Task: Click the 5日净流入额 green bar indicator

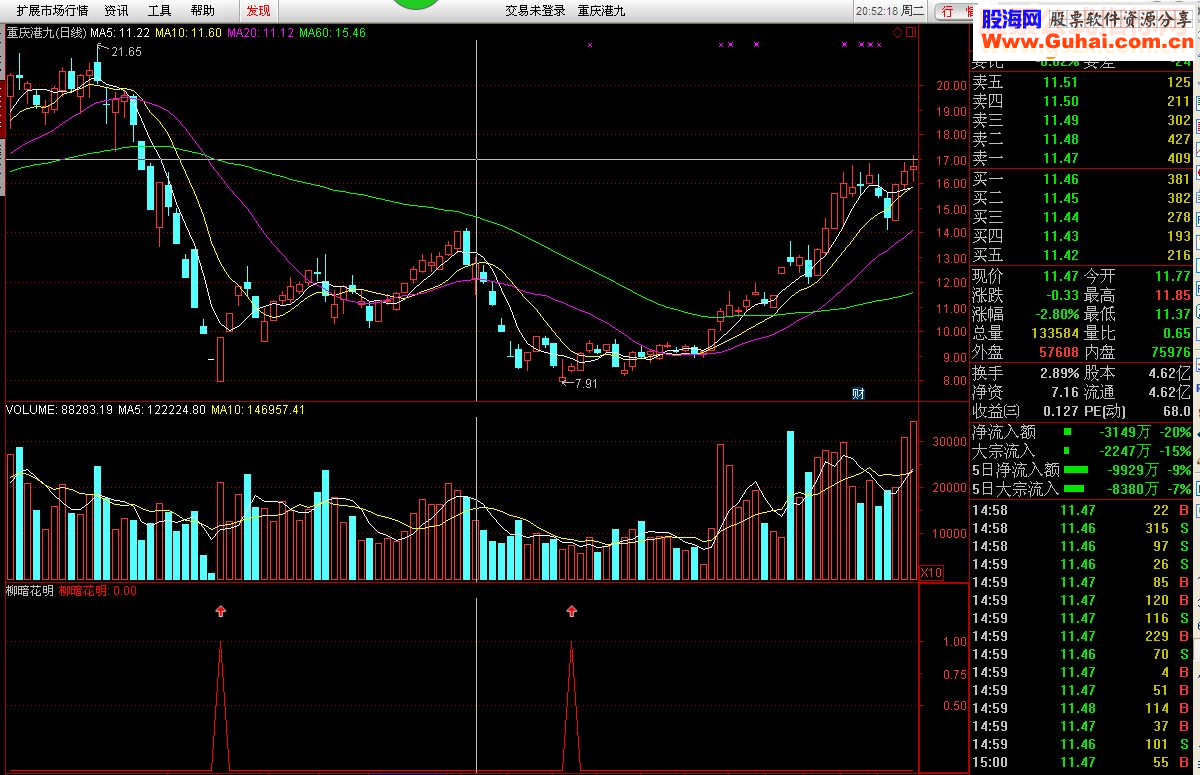Action: click(1076, 469)
